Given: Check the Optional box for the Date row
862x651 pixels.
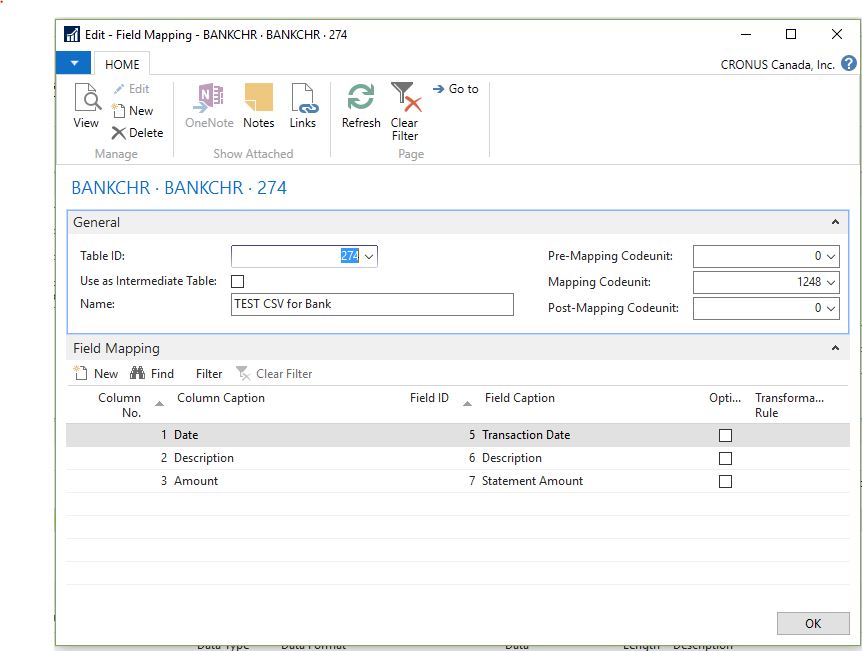Looking at the screenshot, I should tap(725, 436).
